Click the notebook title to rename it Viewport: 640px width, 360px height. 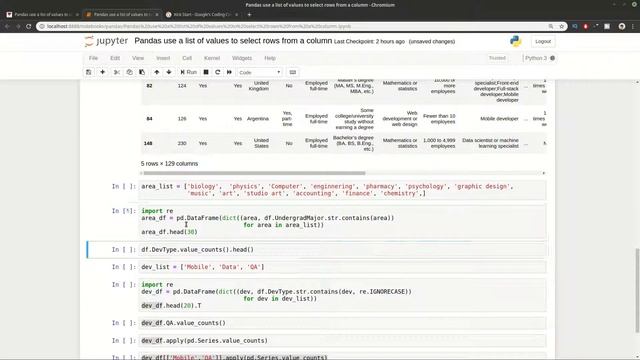point(233,41)
